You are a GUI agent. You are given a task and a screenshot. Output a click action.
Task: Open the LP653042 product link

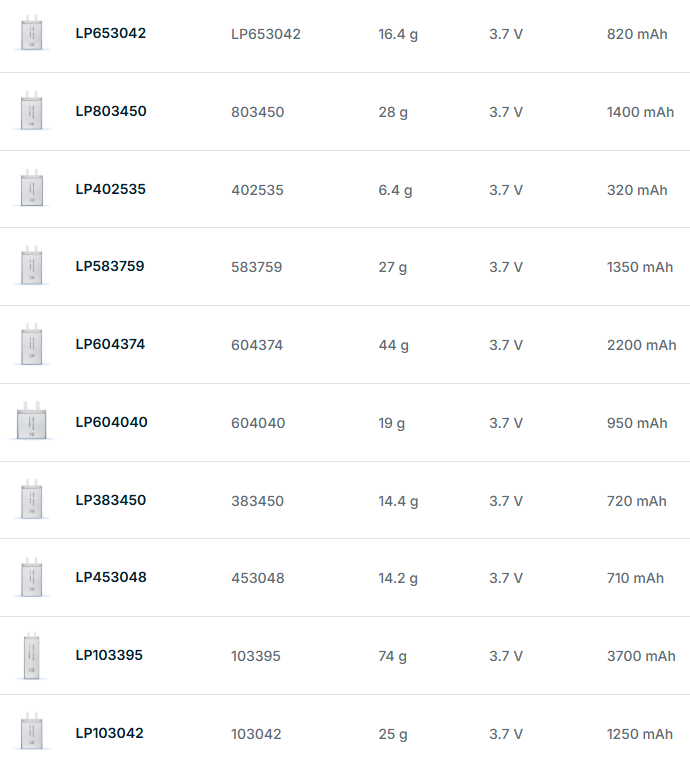point(110,33)
